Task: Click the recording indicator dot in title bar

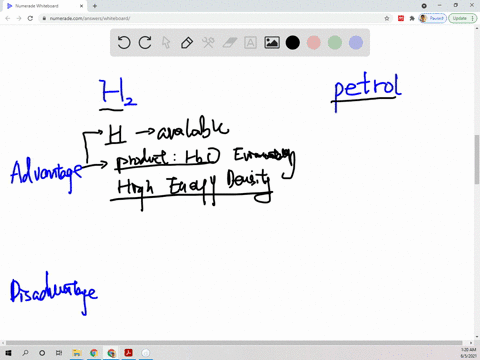Action: pyautogui.click(x=424, y=6)
